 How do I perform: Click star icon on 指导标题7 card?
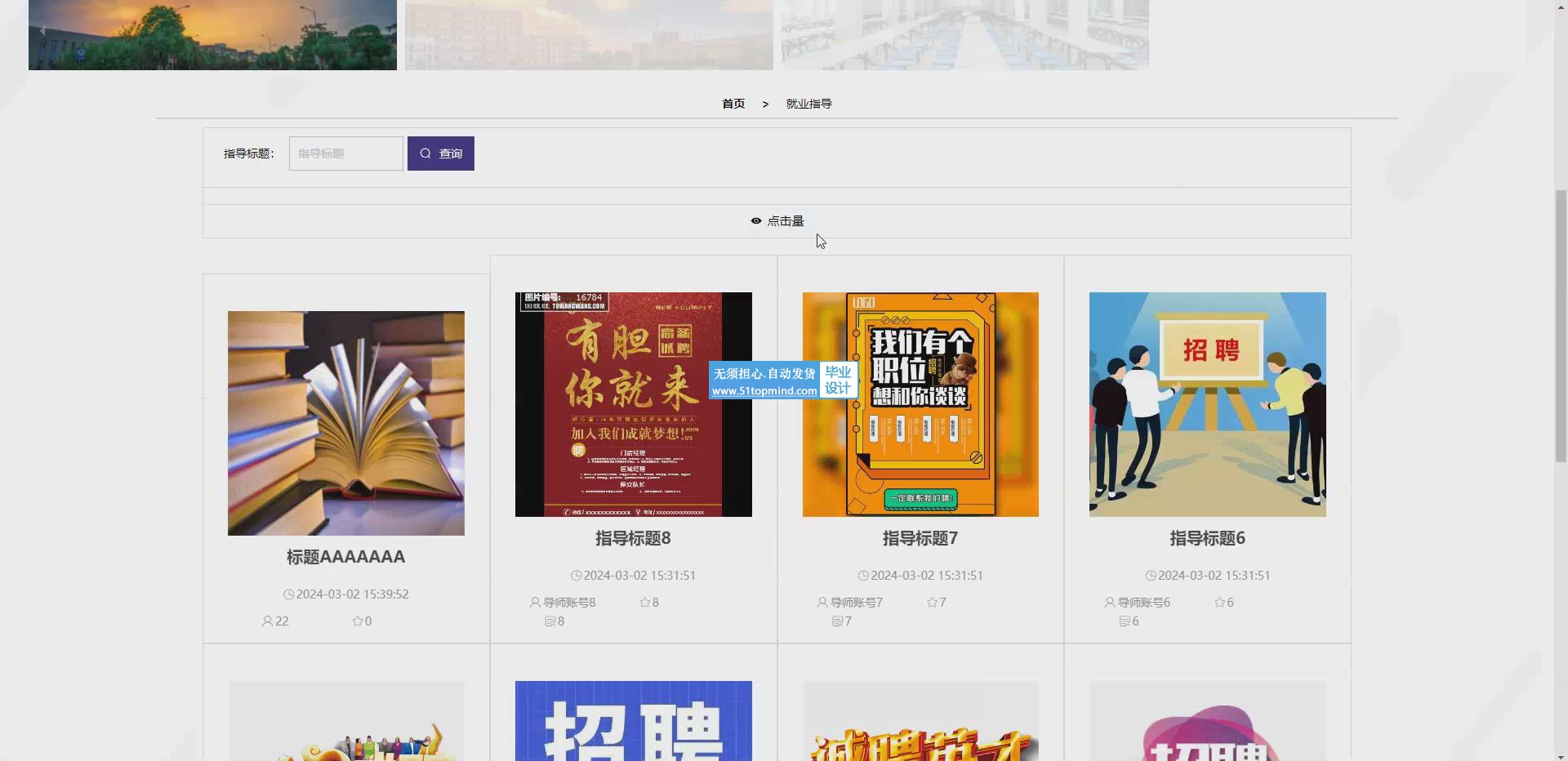932,603
